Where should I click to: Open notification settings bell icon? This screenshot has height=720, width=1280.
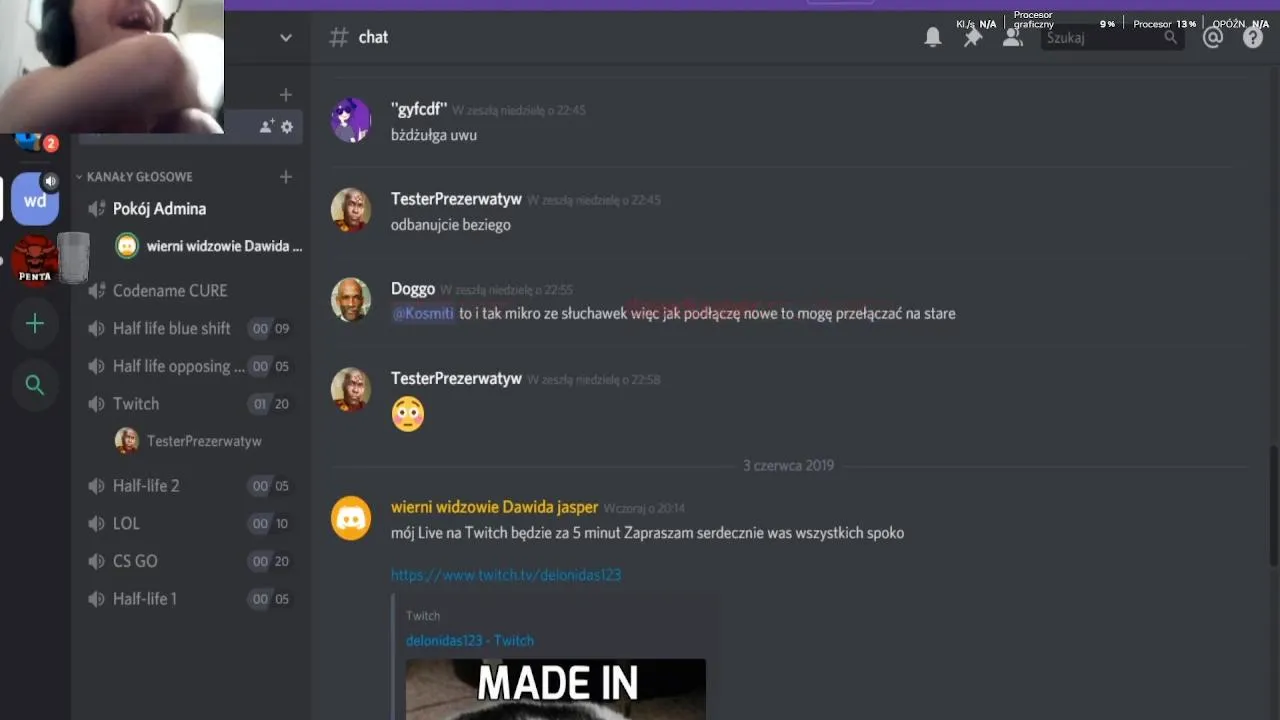pyautogui.click(x=933, y=37)
